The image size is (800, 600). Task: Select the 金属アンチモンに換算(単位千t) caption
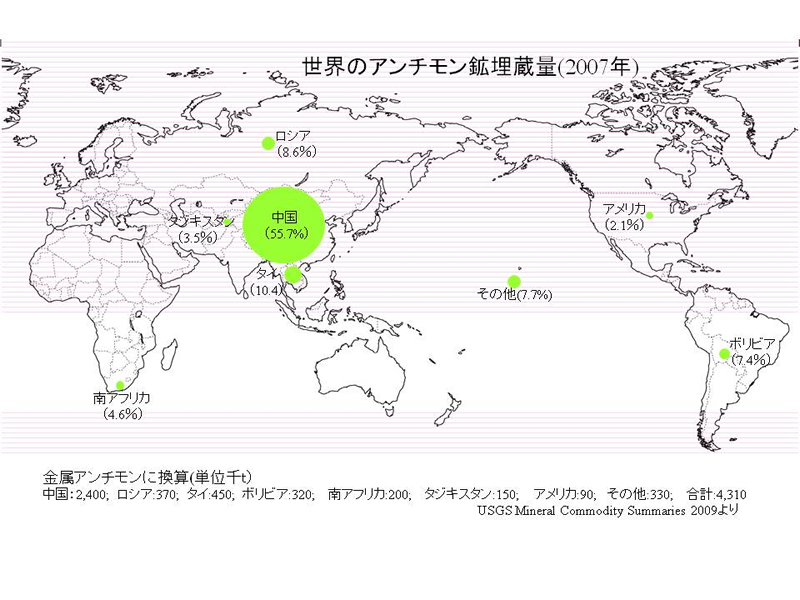click(145, 477)
